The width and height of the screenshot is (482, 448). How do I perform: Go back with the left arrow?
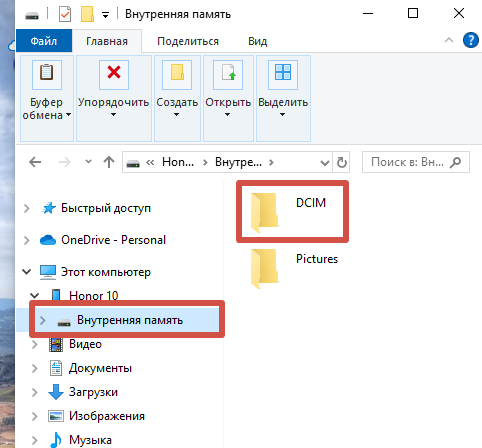pos(35,162)
